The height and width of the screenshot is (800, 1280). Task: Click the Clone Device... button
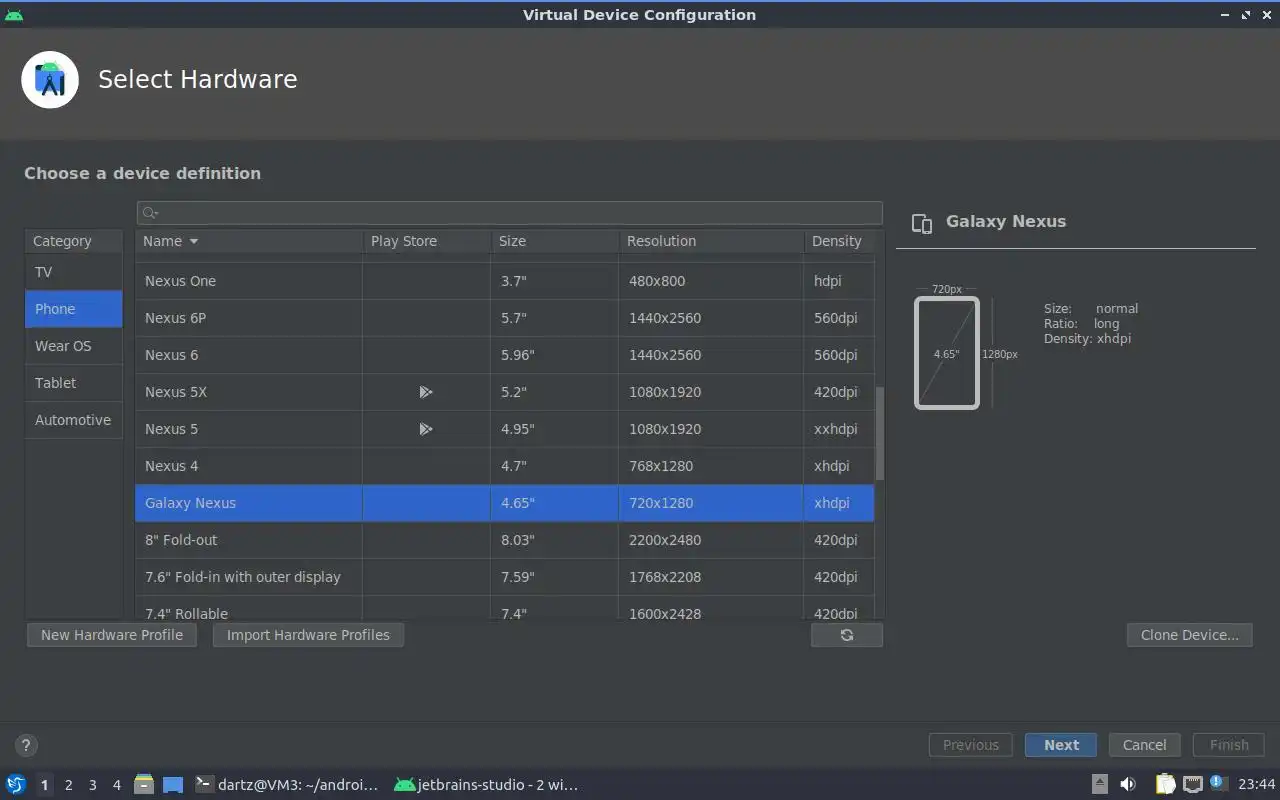pyautogui.click(x=1189, y=635)
